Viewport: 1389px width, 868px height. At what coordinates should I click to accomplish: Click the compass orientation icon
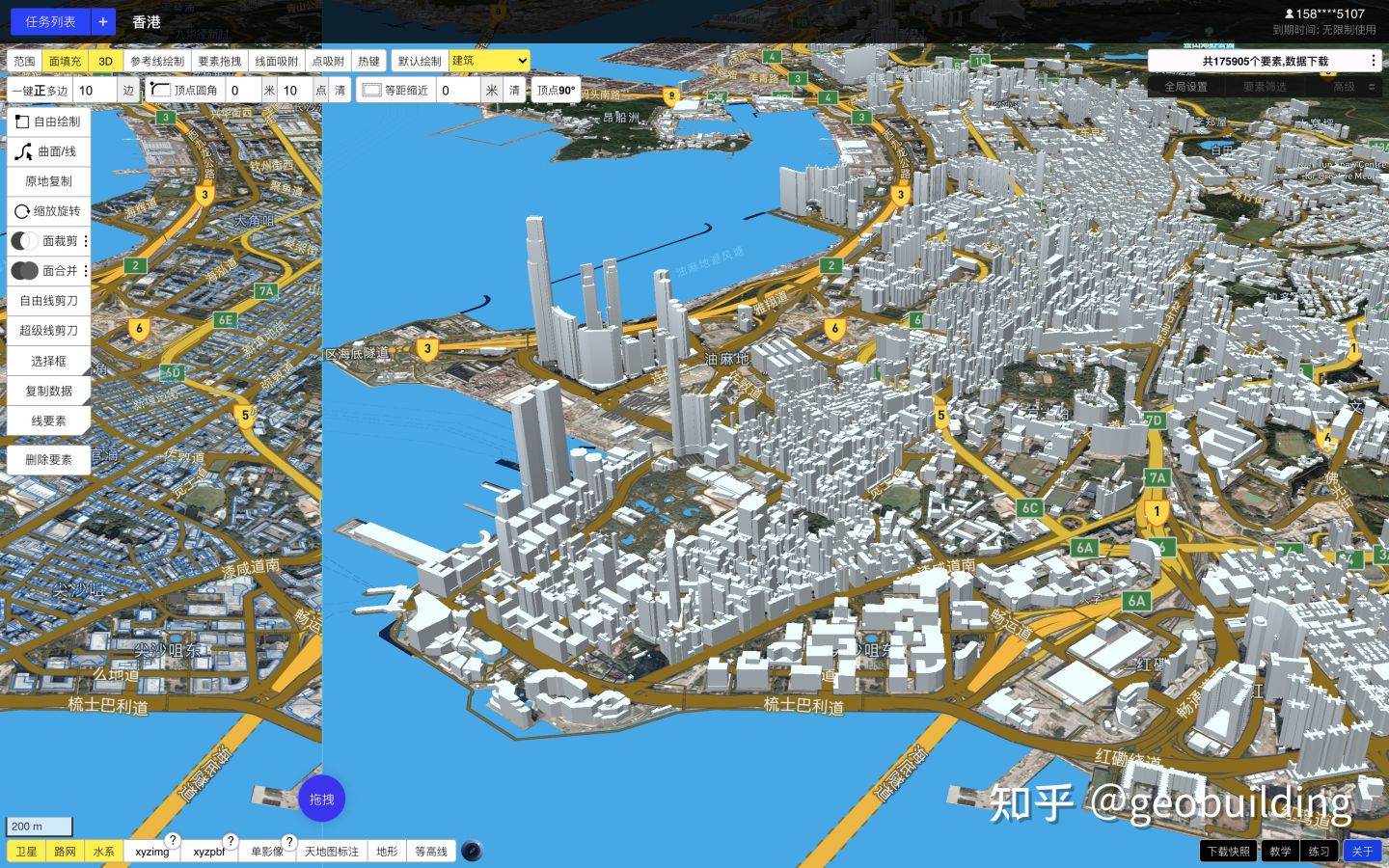tap(472, 851)
